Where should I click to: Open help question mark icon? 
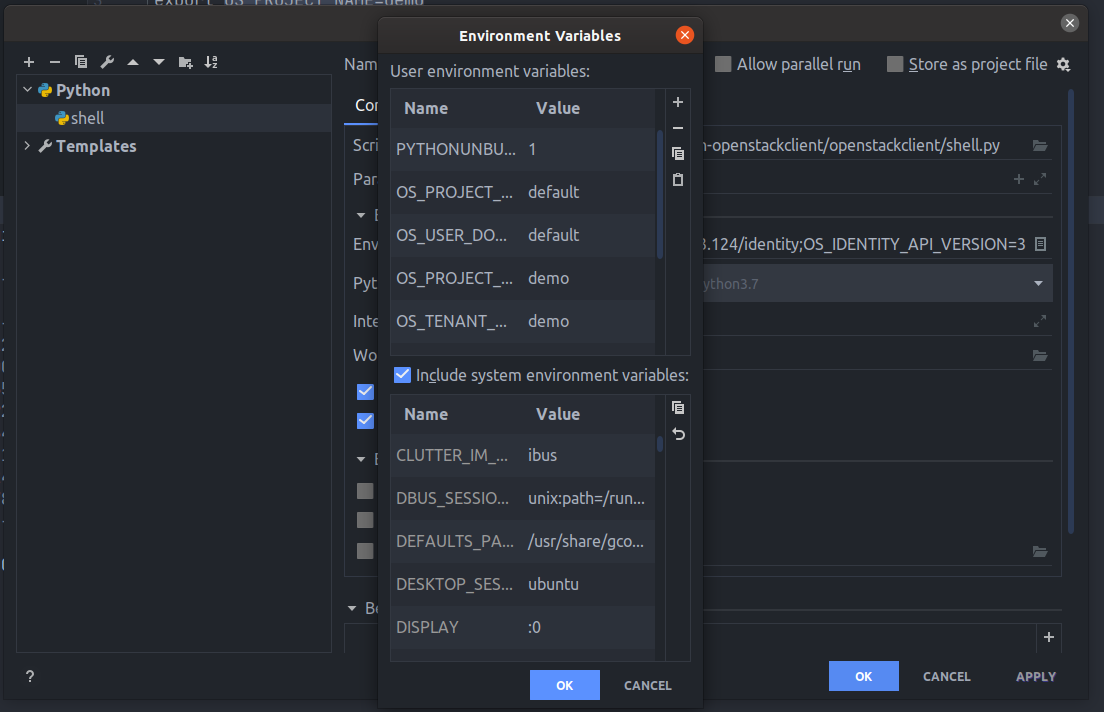pos(30,676)
